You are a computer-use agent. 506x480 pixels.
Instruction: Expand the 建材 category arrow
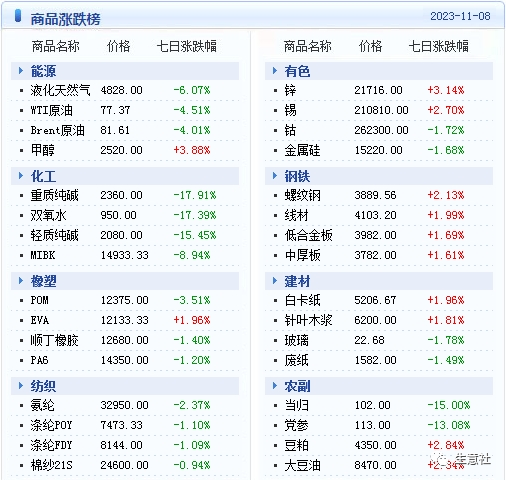coord(275,281)
